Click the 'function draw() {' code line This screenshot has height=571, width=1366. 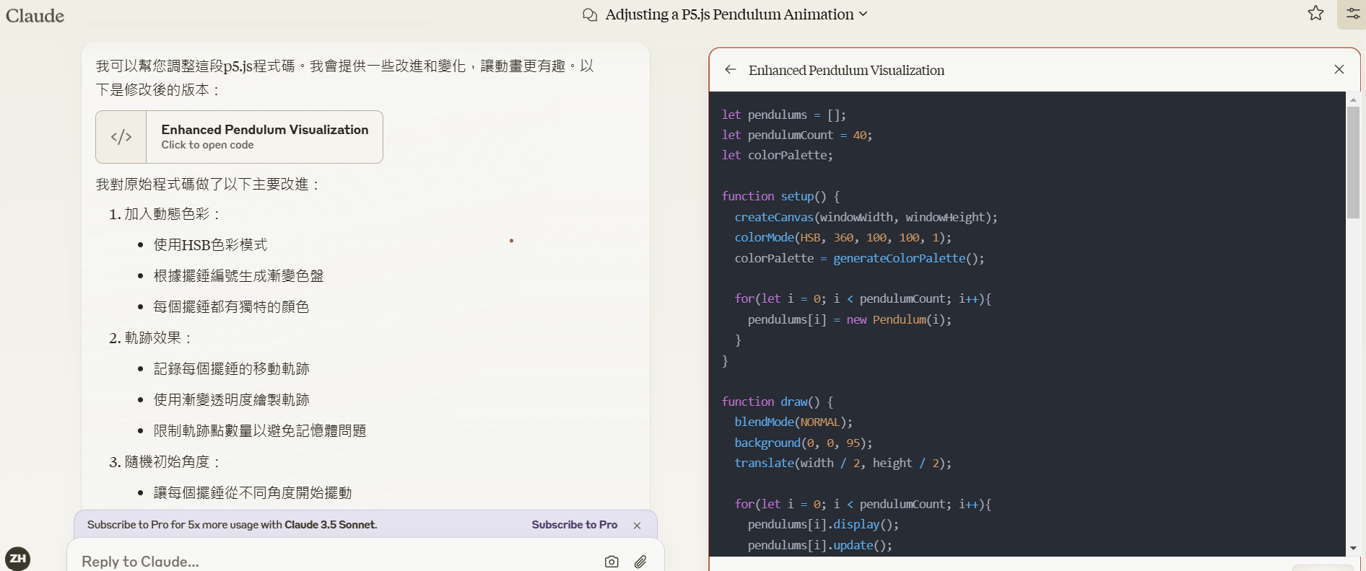pyautogui.click(x=777, y=402)
